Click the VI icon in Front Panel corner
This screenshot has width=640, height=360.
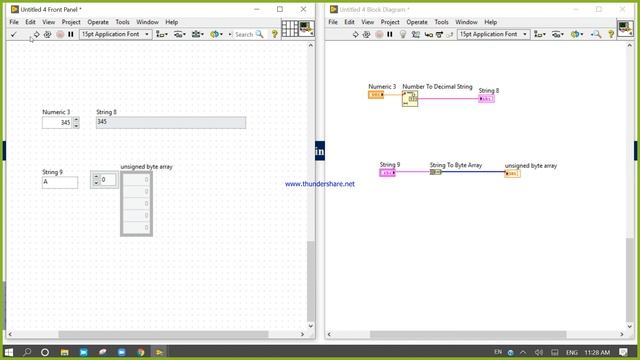point(306,29)
